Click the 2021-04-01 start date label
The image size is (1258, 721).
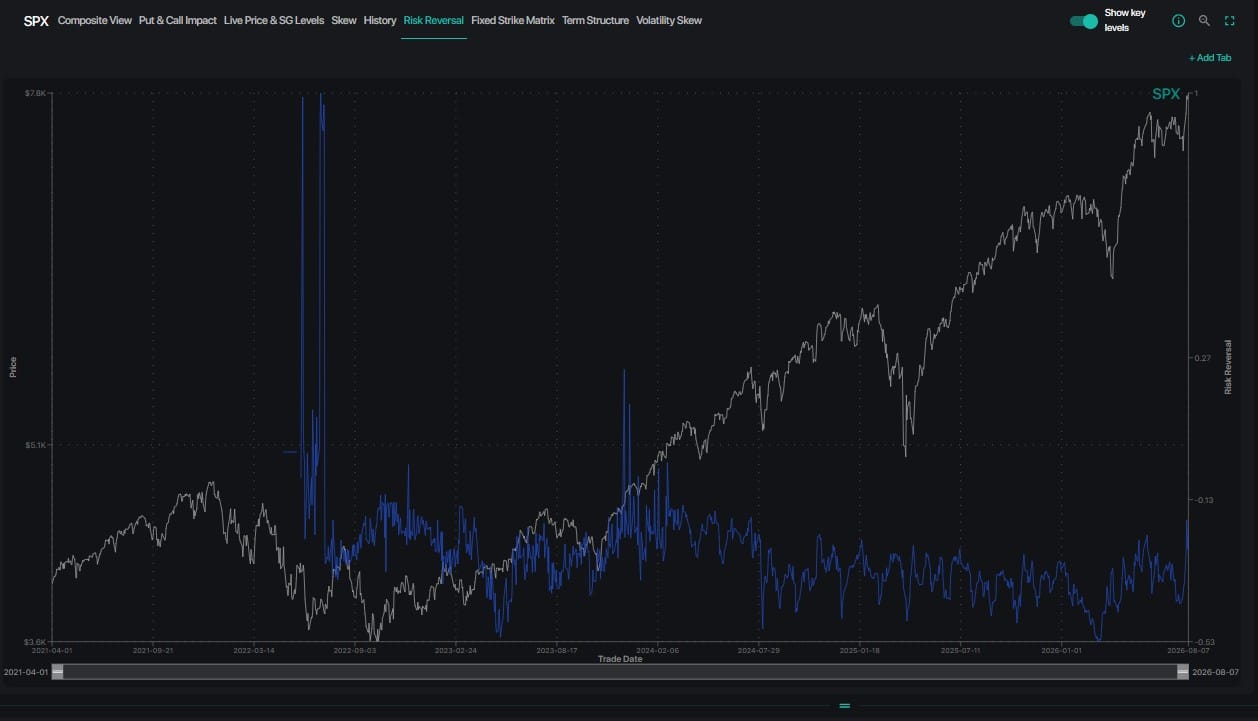tap(26, 673)
